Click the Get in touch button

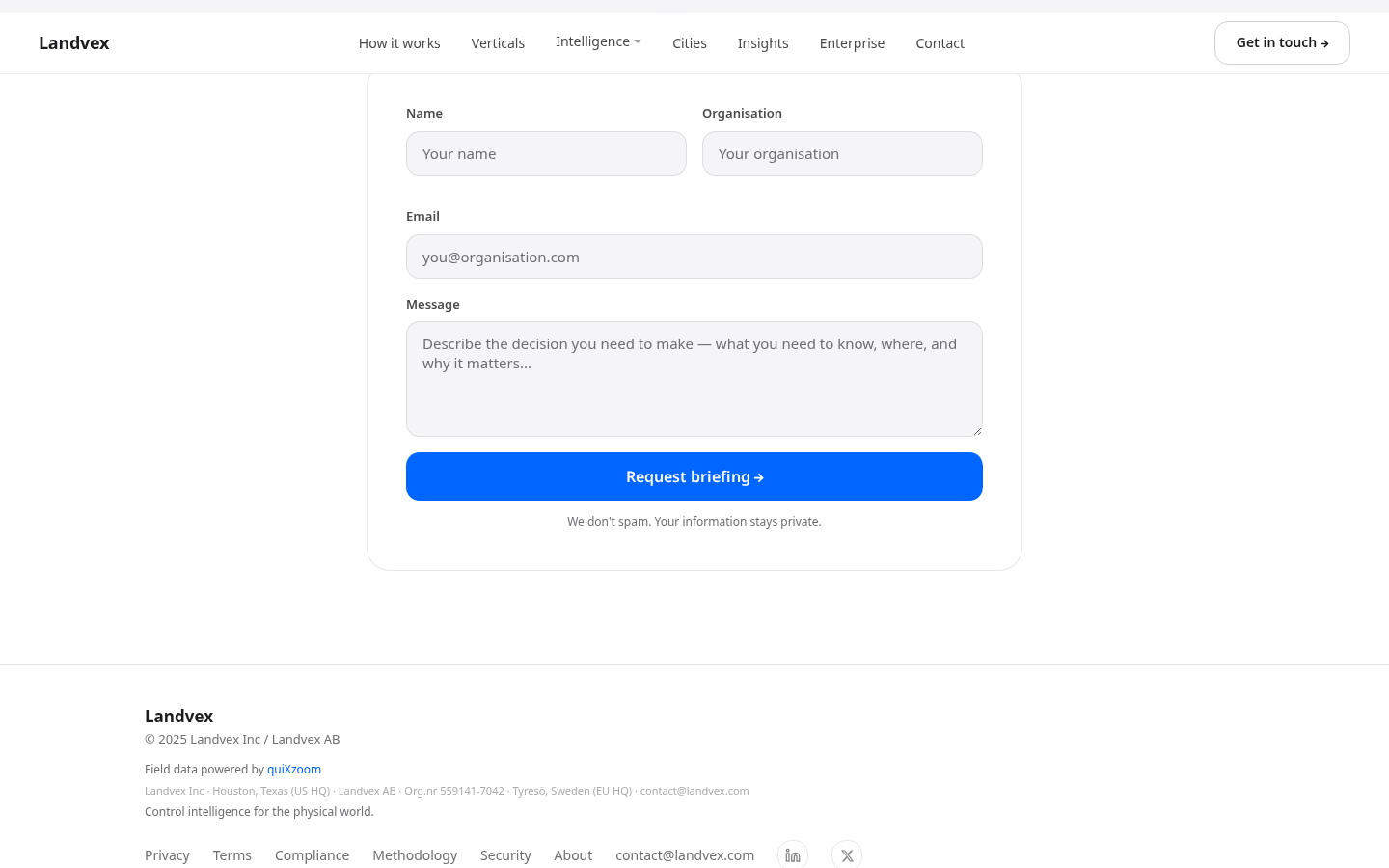pyautogui.click(x=1282, y=42)
